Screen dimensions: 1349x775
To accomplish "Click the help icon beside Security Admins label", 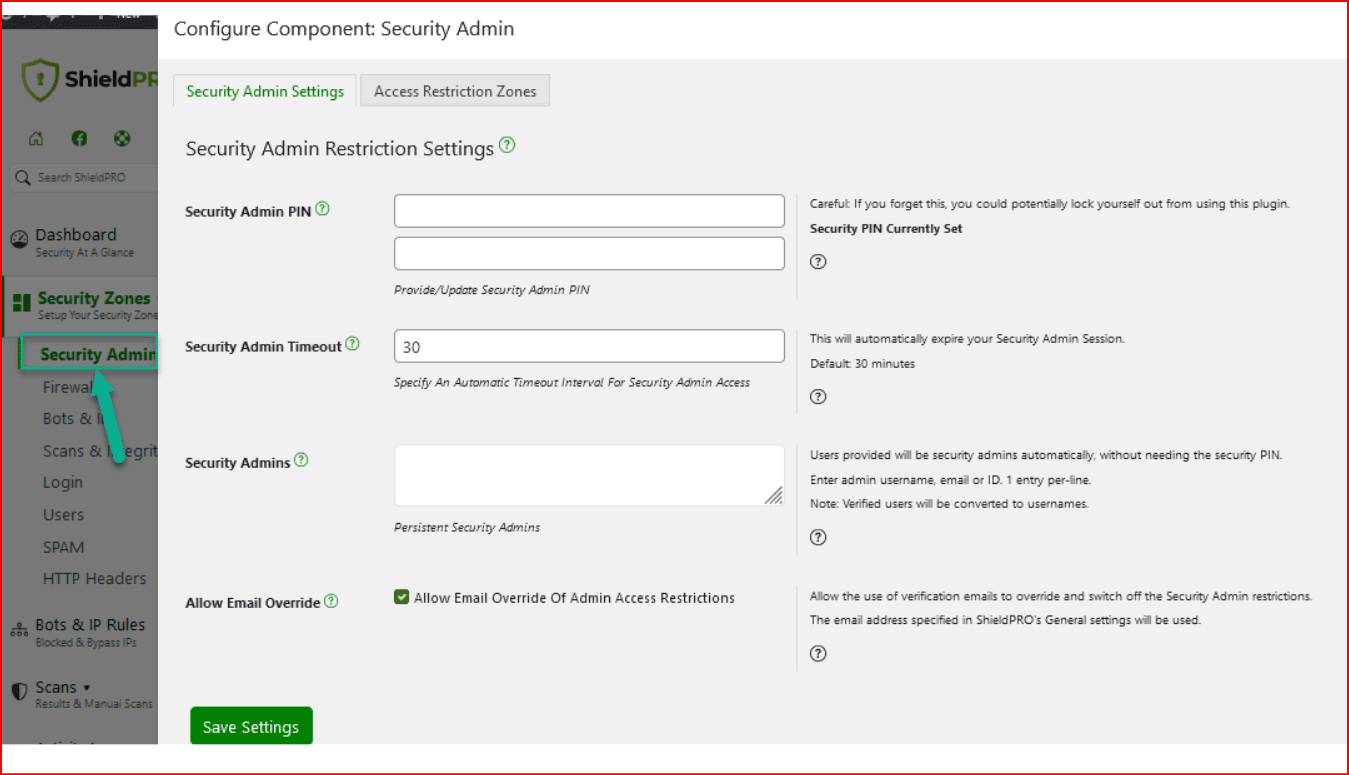I will tap(301, 461).
